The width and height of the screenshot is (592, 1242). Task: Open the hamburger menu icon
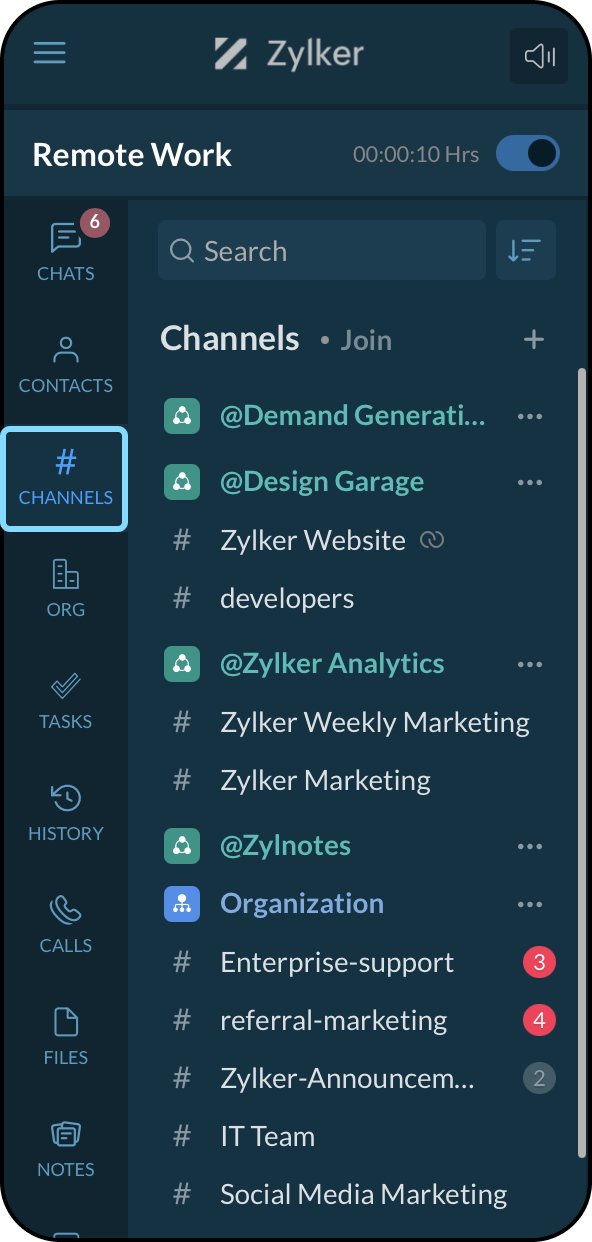coord(50,53)
